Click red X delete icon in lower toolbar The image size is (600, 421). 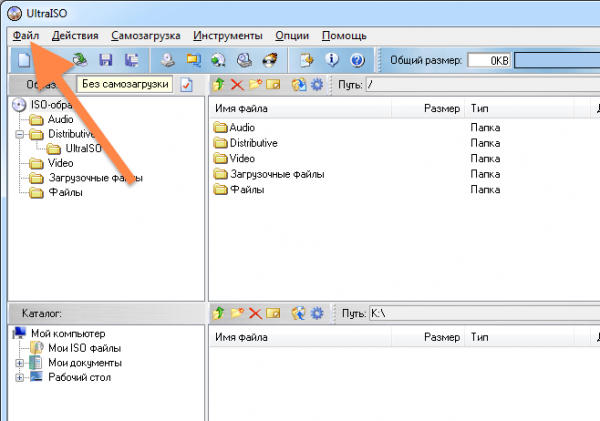[x=255, y=313]
